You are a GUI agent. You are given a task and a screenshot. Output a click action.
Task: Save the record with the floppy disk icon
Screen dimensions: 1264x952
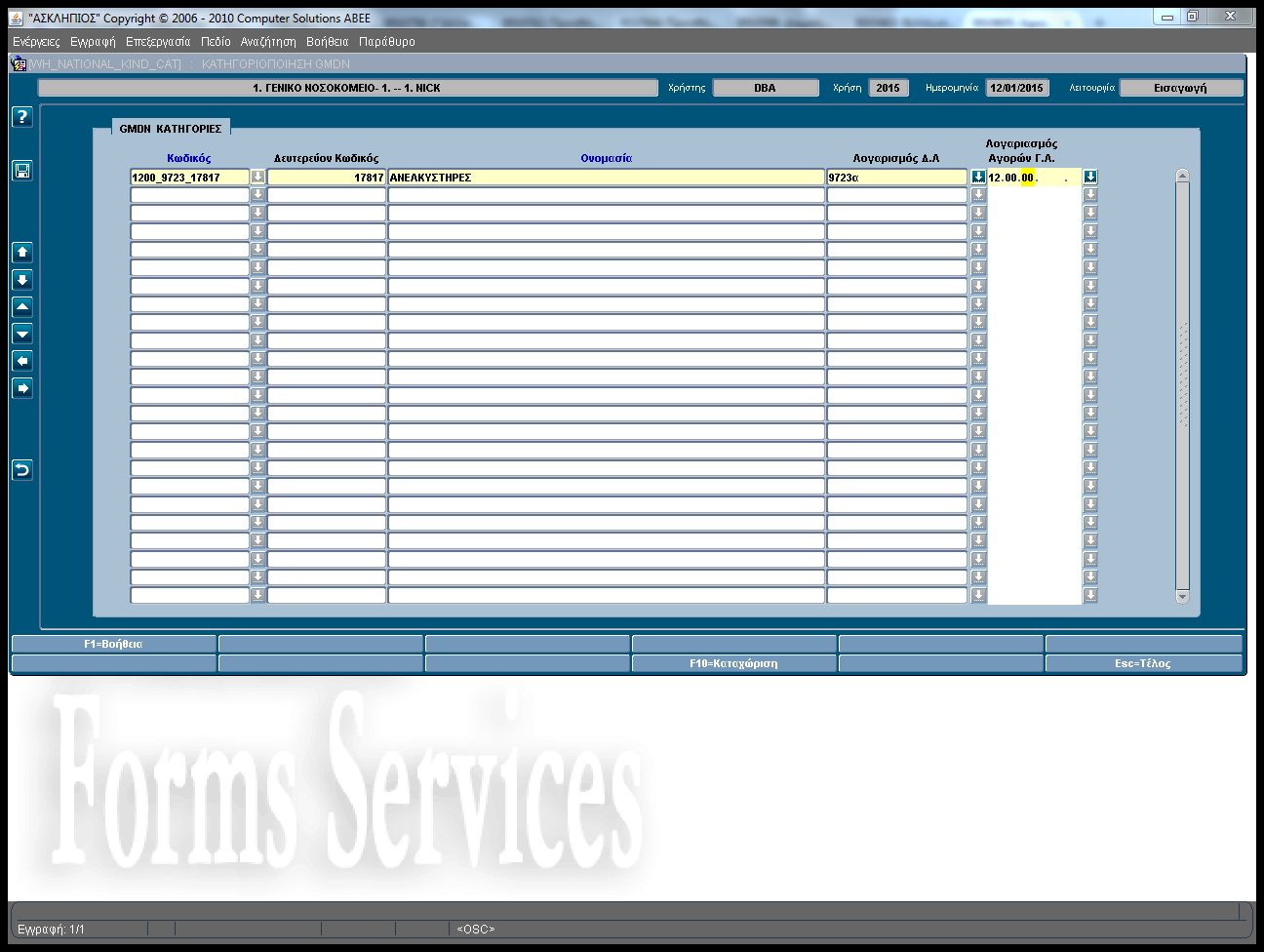22,171
